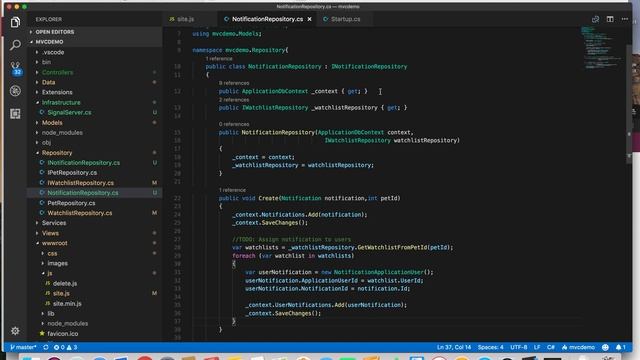
Task: Open the Manage gear icon
Action: (15, 331)
